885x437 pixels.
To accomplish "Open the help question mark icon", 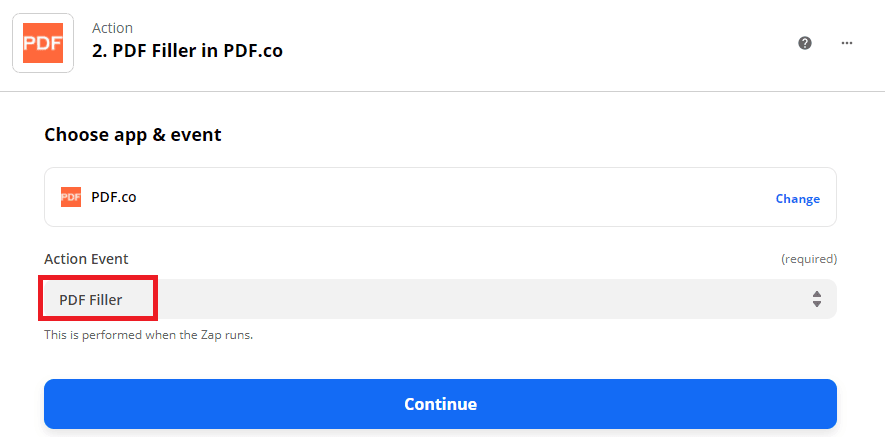I will 805,43.
